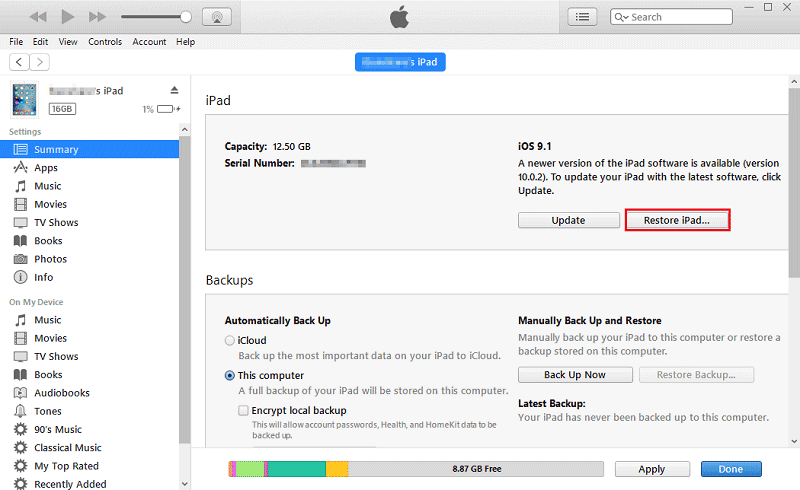Click the teal storage bar segment
The image size is (800, 490).
[x=297, y=469]
